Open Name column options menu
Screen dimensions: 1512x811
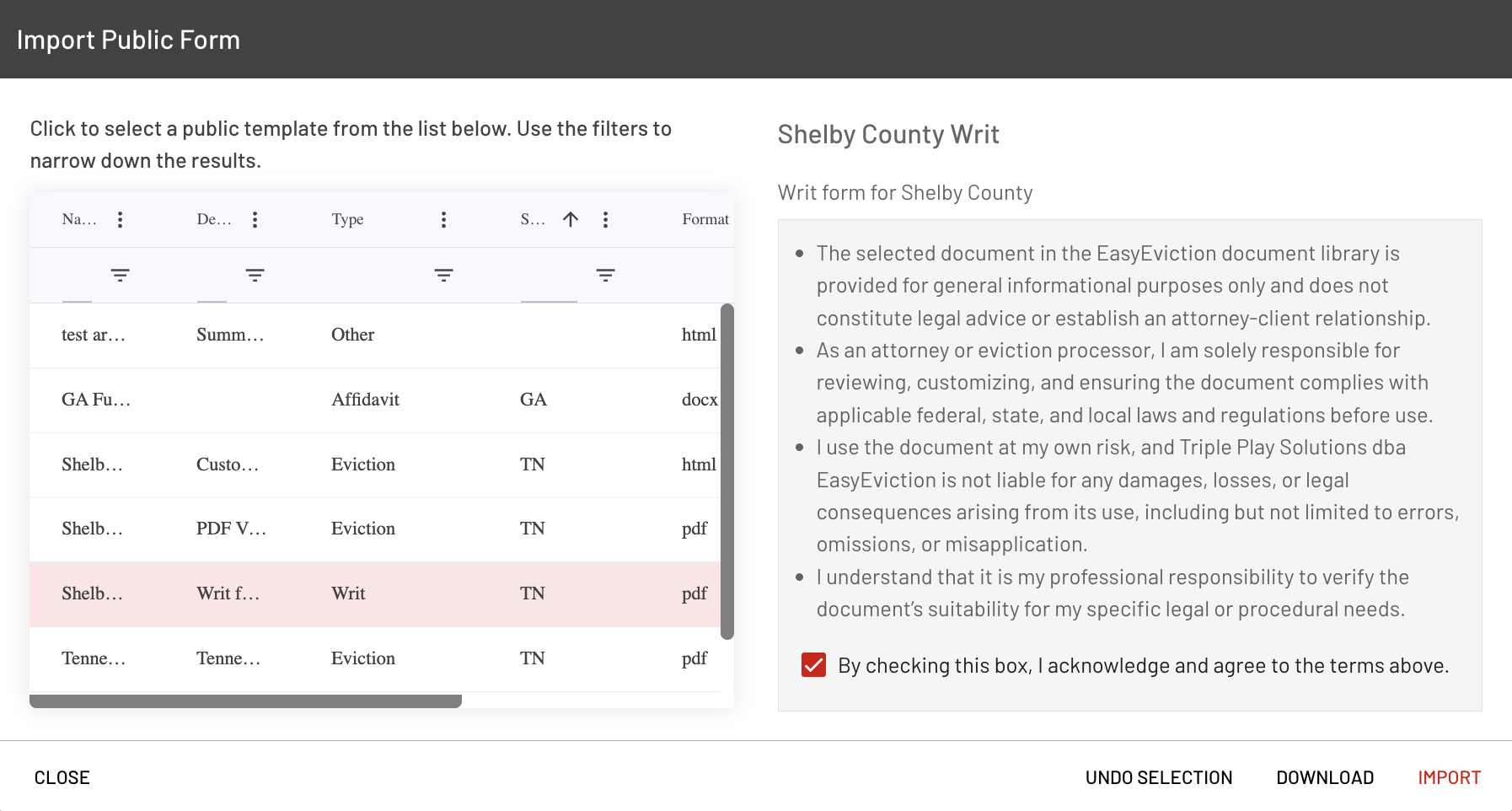[121, 220]
